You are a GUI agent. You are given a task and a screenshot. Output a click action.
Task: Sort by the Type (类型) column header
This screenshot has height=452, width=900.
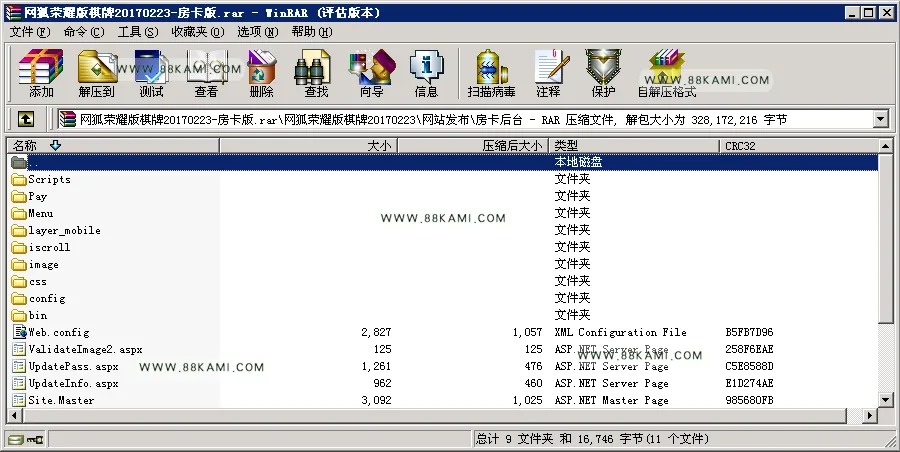point(634,146)
